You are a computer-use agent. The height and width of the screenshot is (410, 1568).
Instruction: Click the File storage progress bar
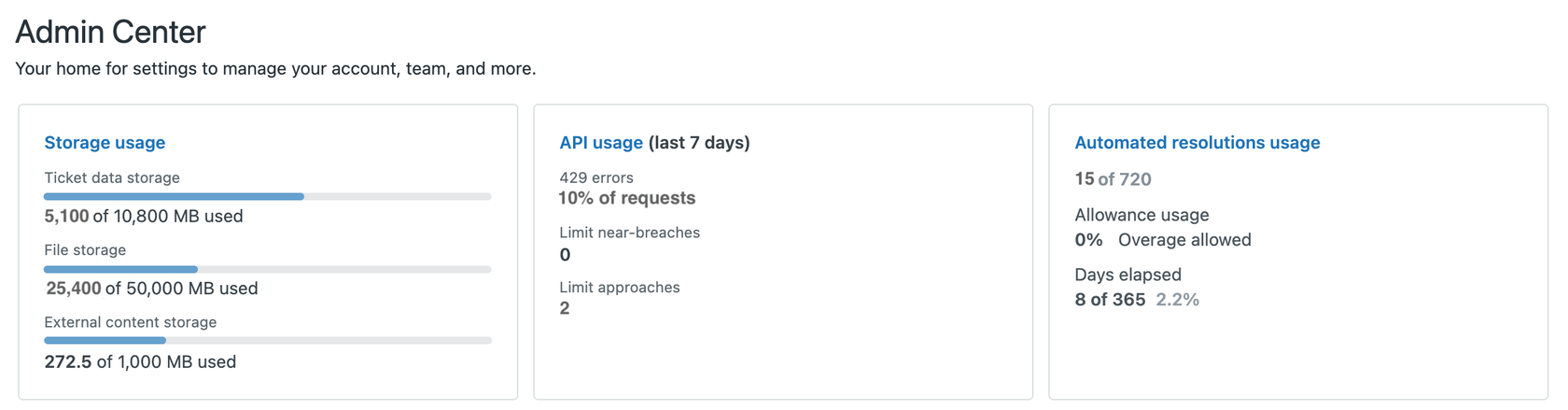(267, 270)
